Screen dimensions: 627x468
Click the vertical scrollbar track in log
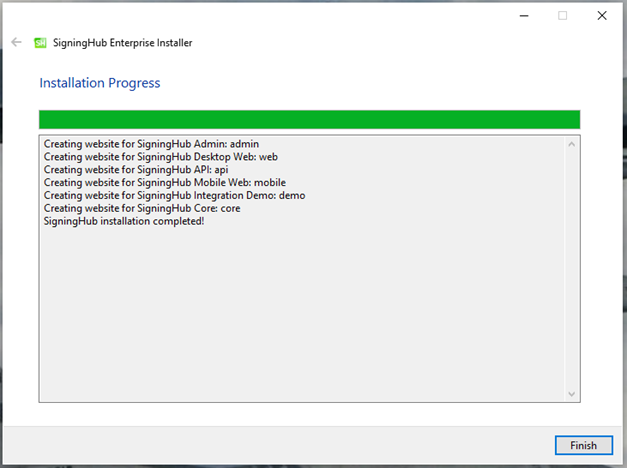[571, 269]
